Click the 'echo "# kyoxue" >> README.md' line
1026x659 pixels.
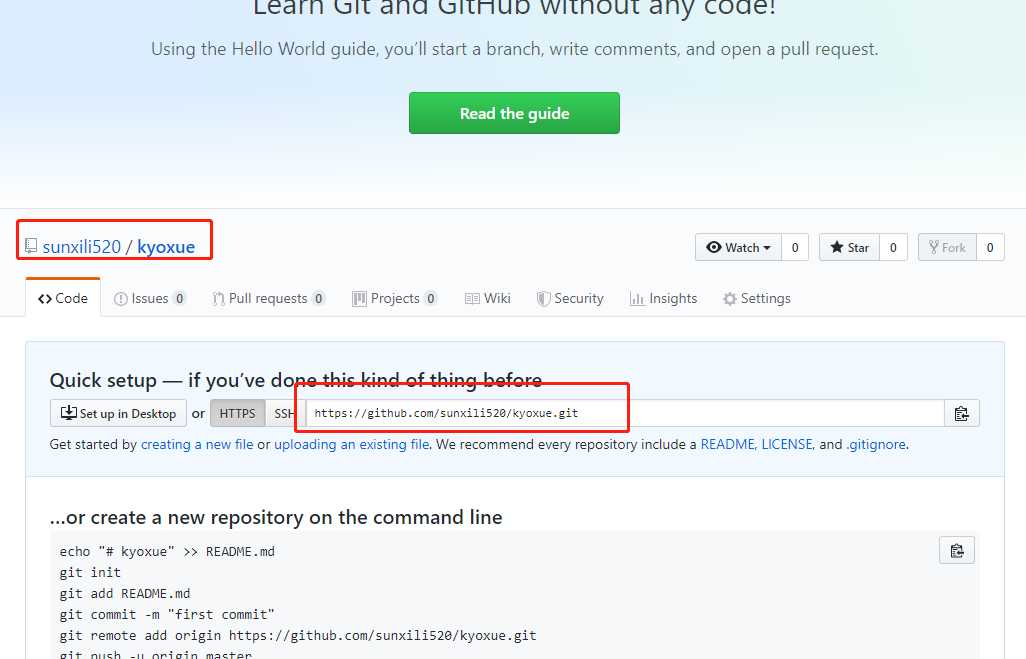click(x=167, y=552)
